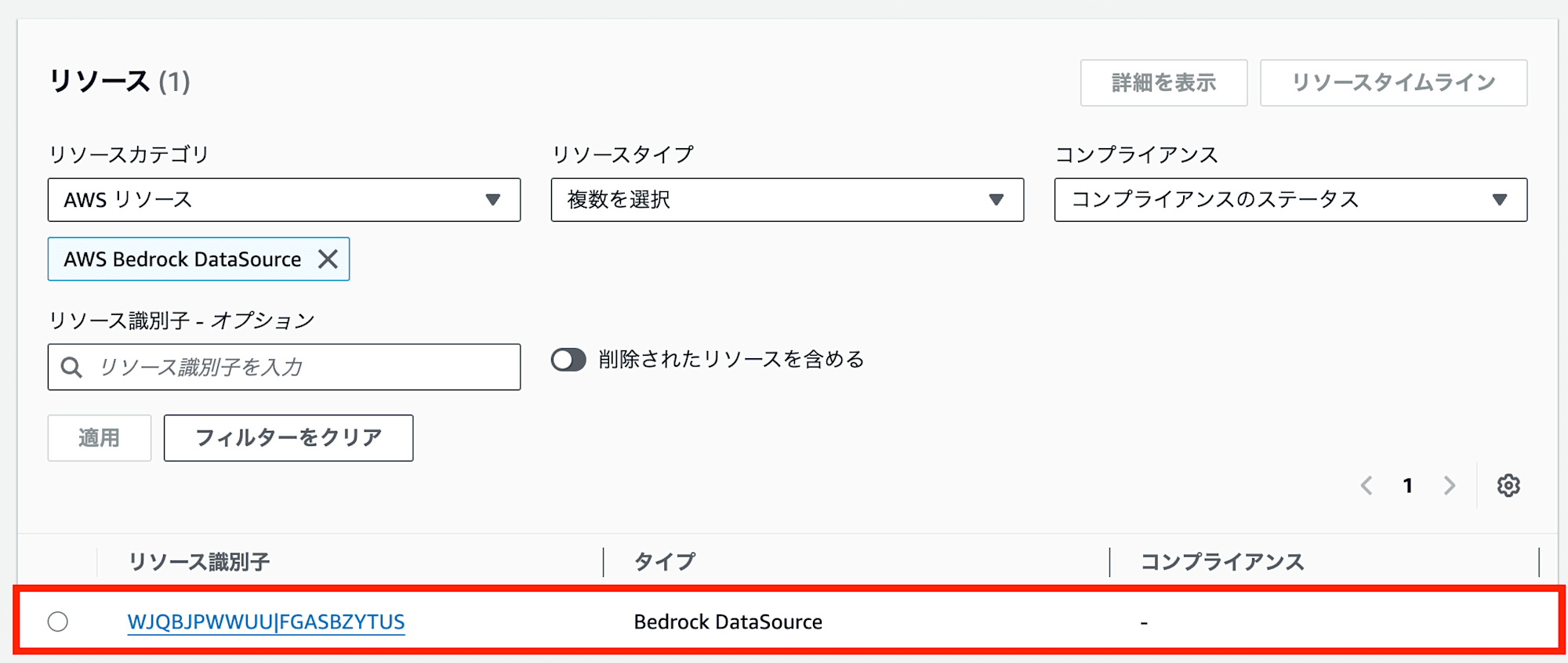The width and height of the screenshot is (1568, 663).
Task: Select the radio button for the Bedrock DataSource row
Action: point(57,621)
